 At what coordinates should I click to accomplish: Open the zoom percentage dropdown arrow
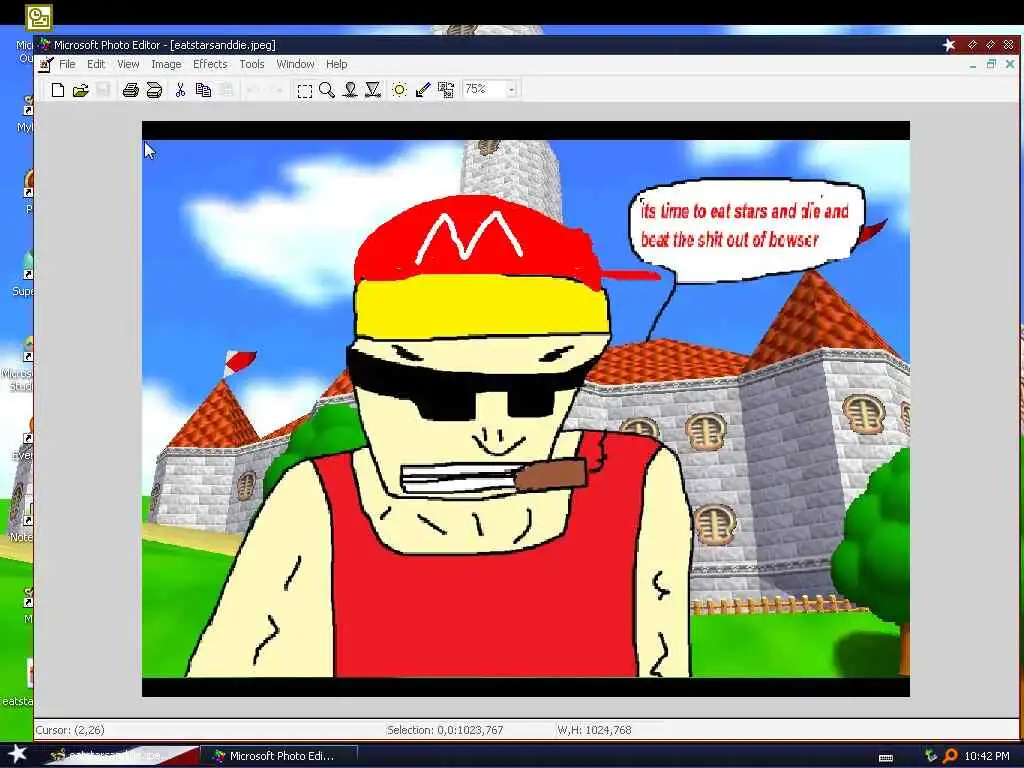(x=512, y=90)
